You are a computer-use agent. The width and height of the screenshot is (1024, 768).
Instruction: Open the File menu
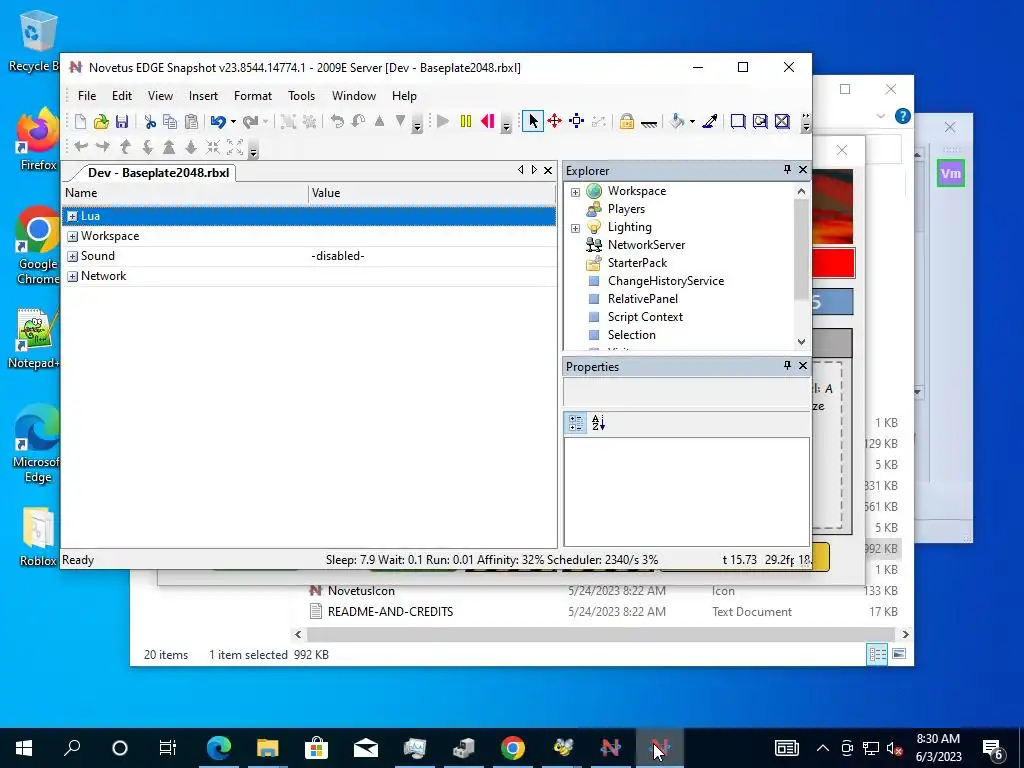coord(87,96)
